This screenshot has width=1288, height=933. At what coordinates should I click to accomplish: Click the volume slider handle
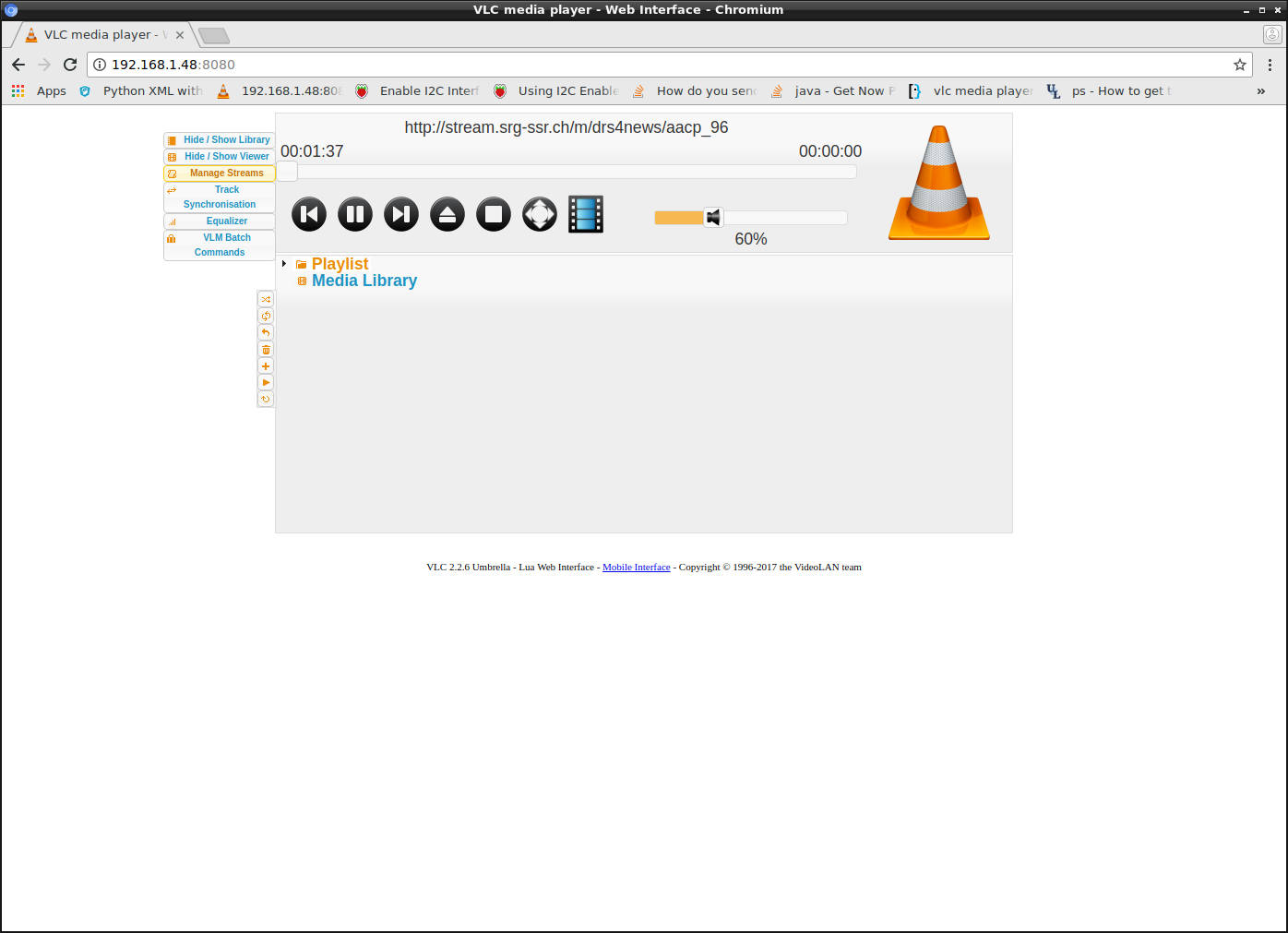(x=713, y=218)
